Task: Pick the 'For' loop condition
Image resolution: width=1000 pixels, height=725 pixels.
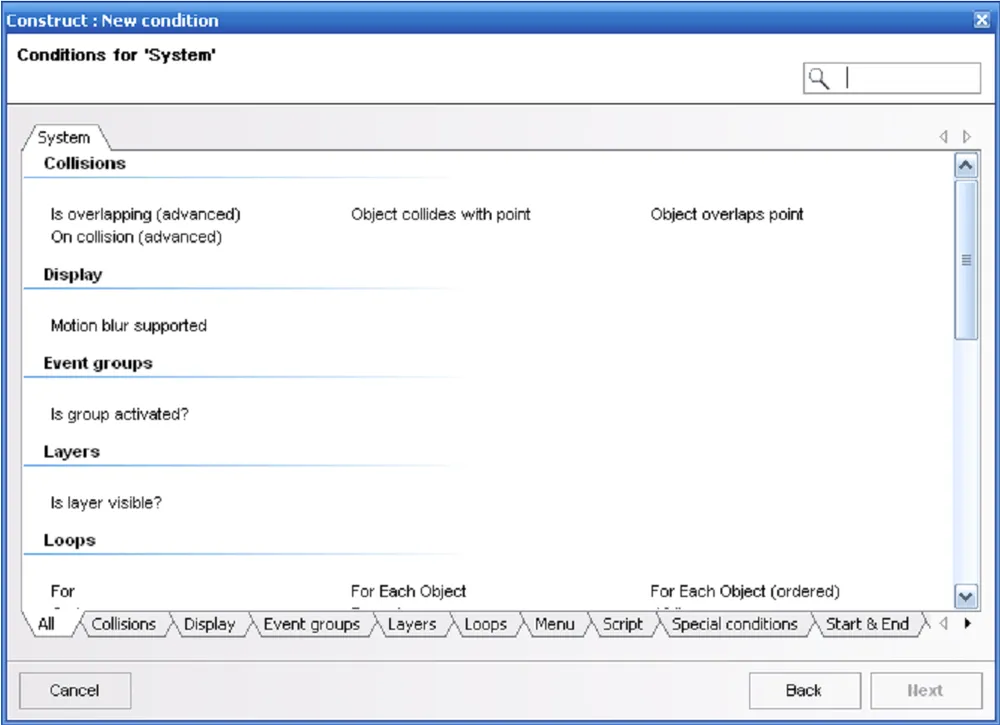Action: [x=62, y=592]
